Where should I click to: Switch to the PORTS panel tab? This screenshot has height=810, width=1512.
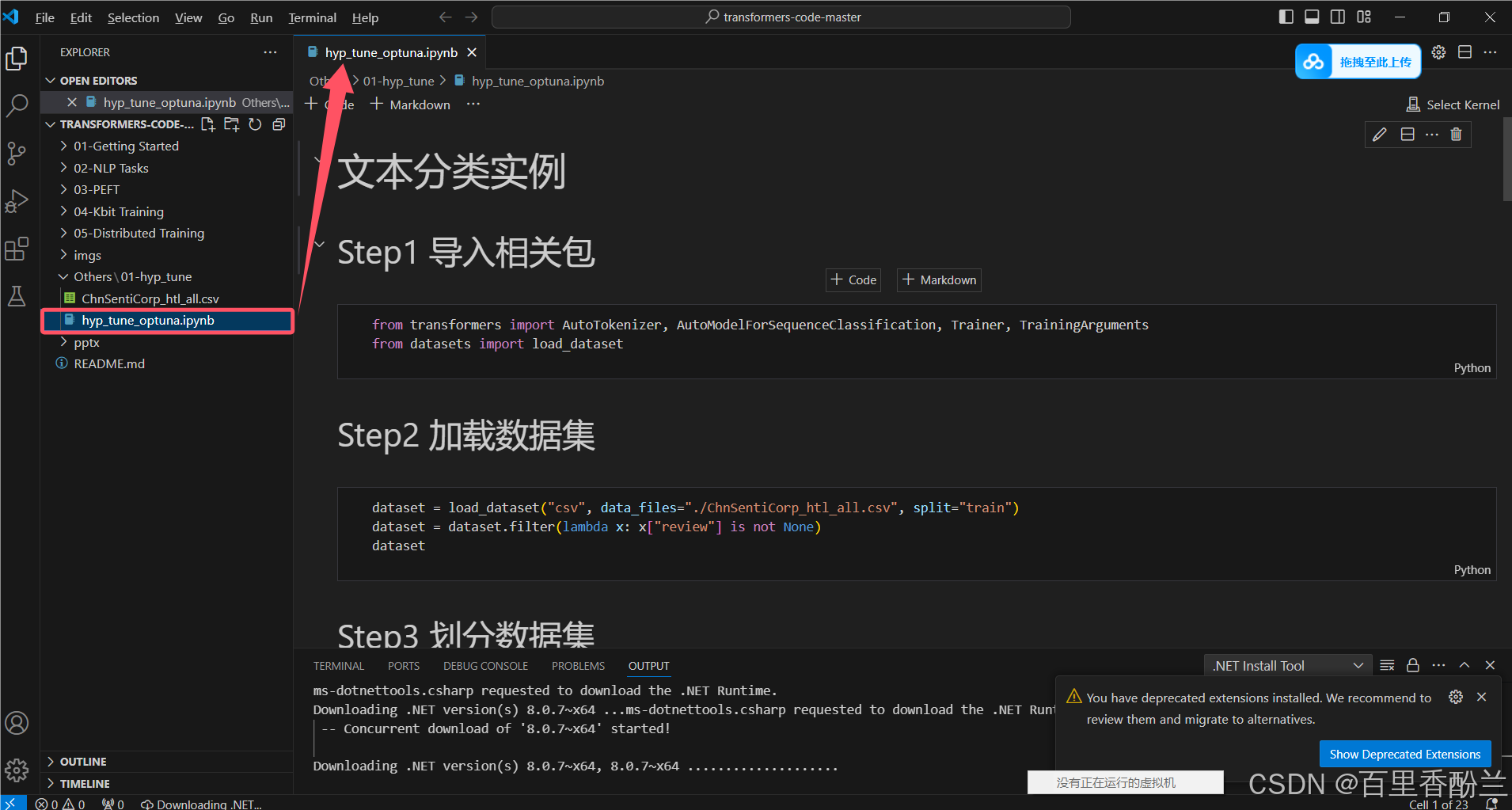pyautogui.click(x=404, y=666)
